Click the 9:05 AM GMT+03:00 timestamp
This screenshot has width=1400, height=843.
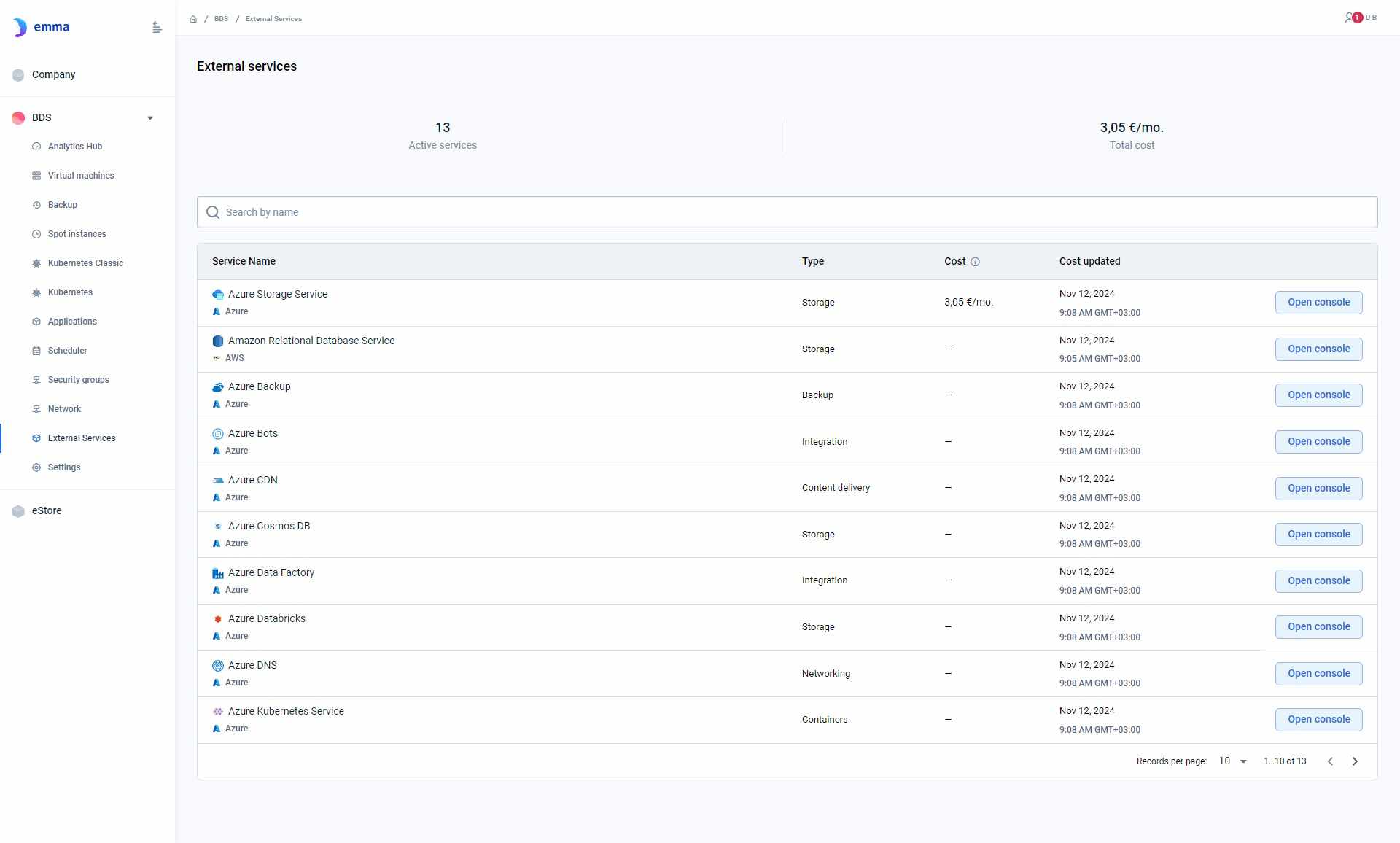point(1100,359)
